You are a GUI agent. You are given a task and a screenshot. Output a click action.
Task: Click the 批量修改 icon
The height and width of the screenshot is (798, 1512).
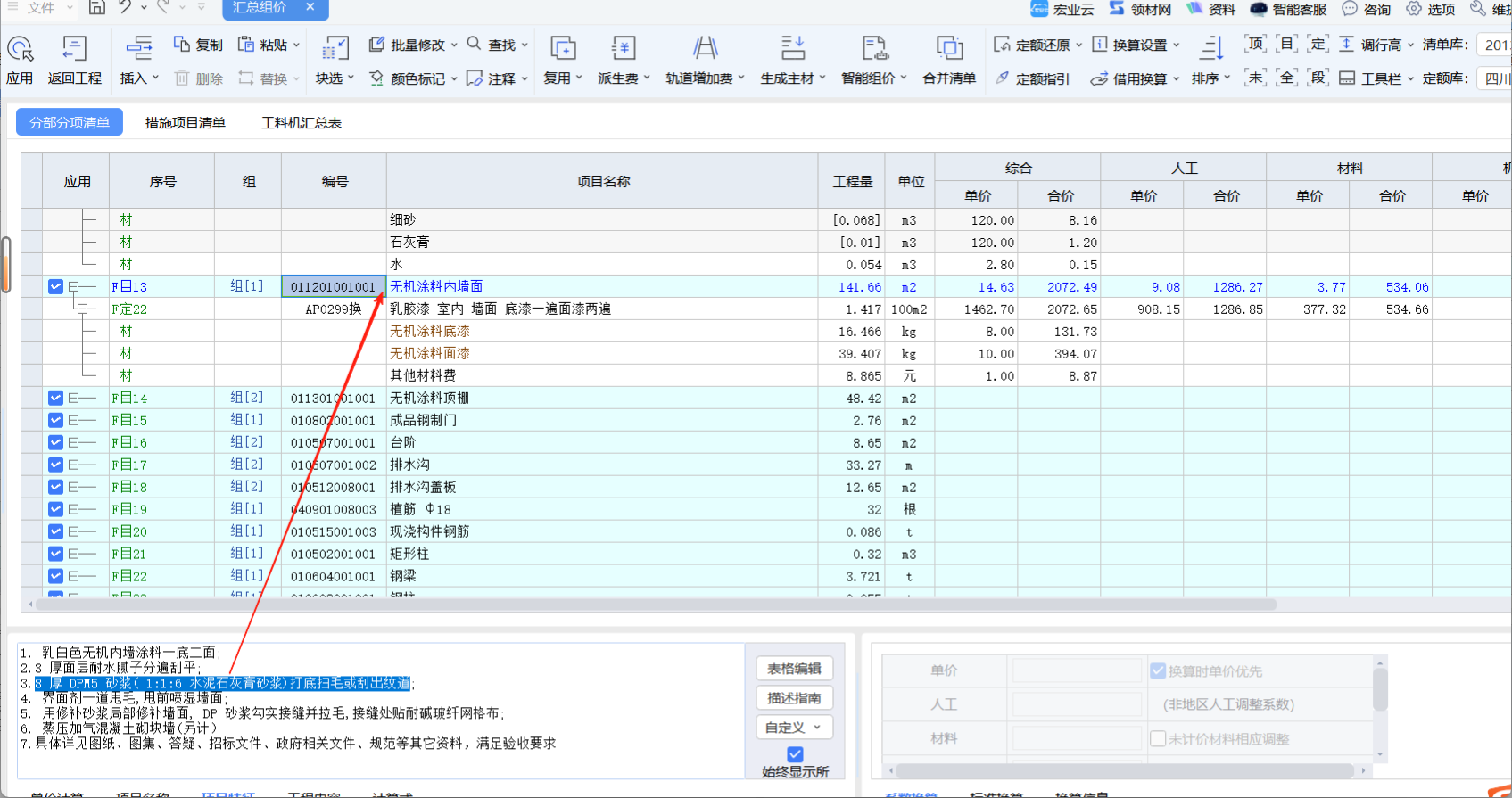pyautogui.click(x=377, y=45)
